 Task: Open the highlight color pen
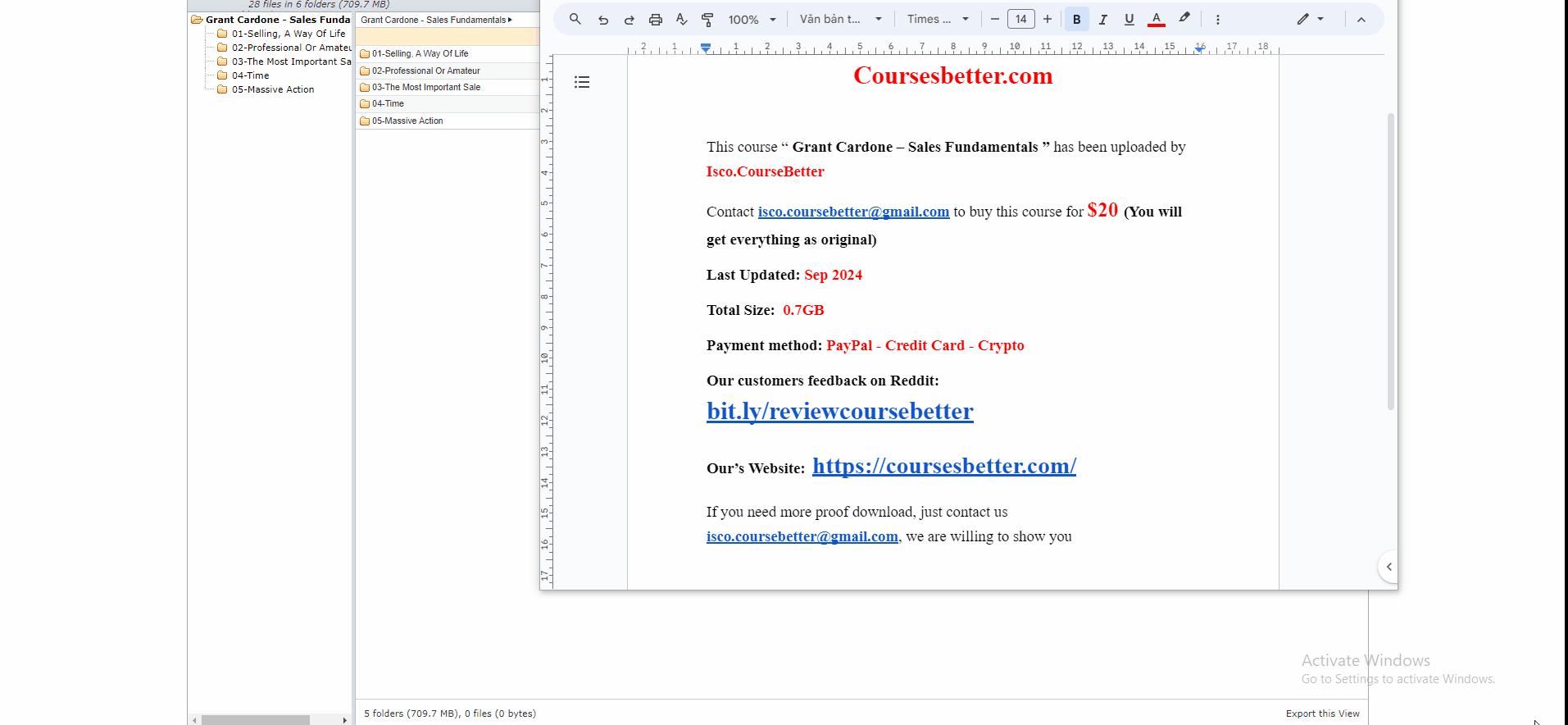click(x=1184, y=19)
